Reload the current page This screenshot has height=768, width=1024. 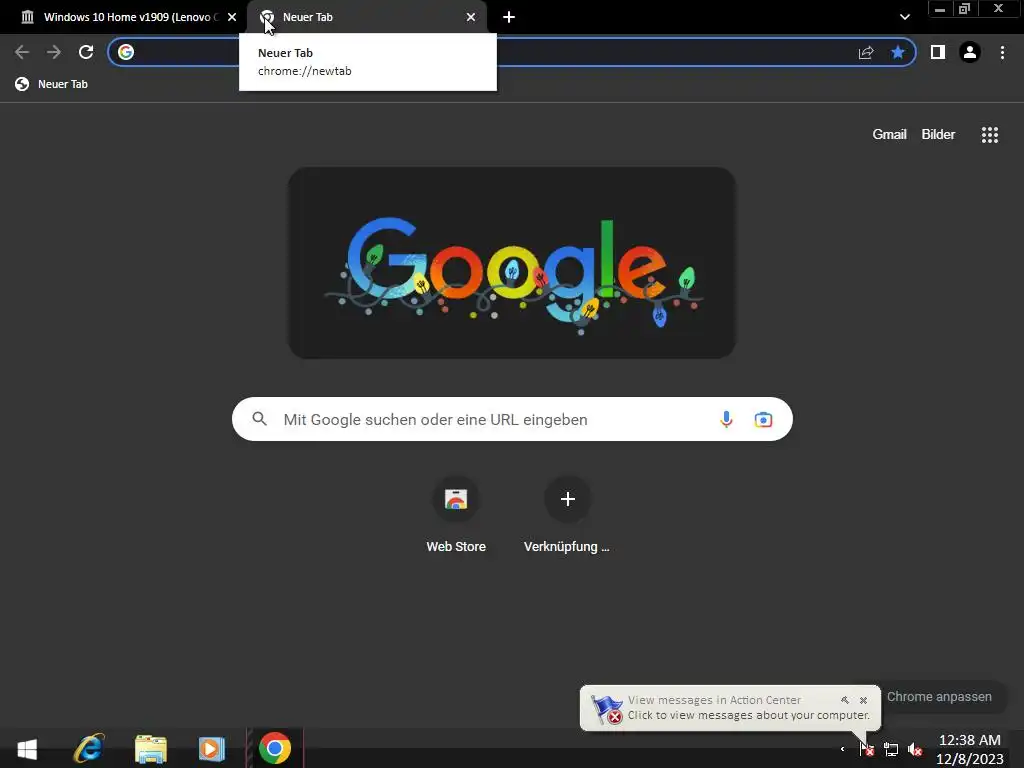coord(86,52)
